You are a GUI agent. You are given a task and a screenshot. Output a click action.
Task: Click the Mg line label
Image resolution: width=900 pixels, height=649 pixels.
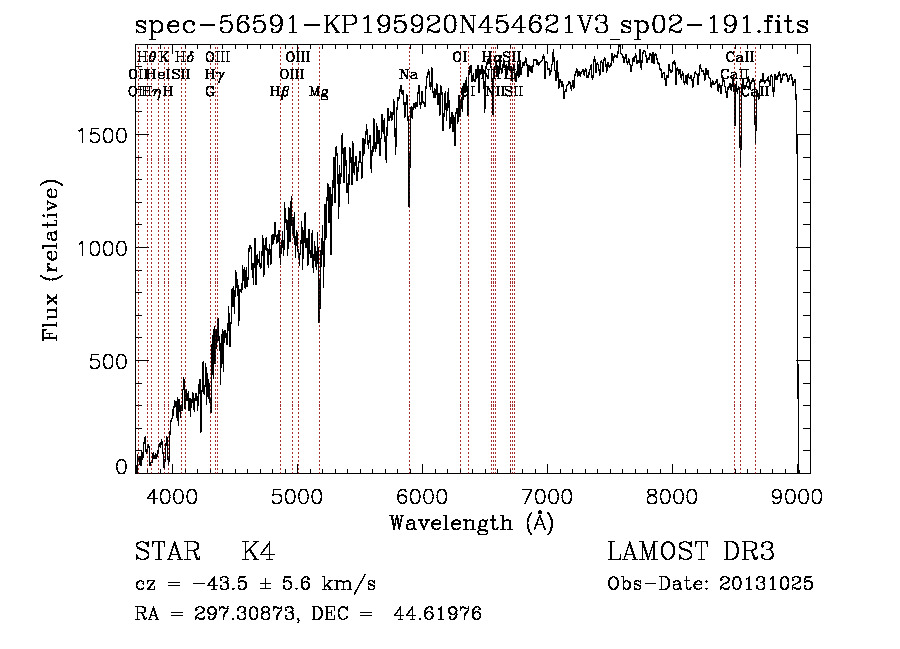pyautogui.click(x=318, y=92)
